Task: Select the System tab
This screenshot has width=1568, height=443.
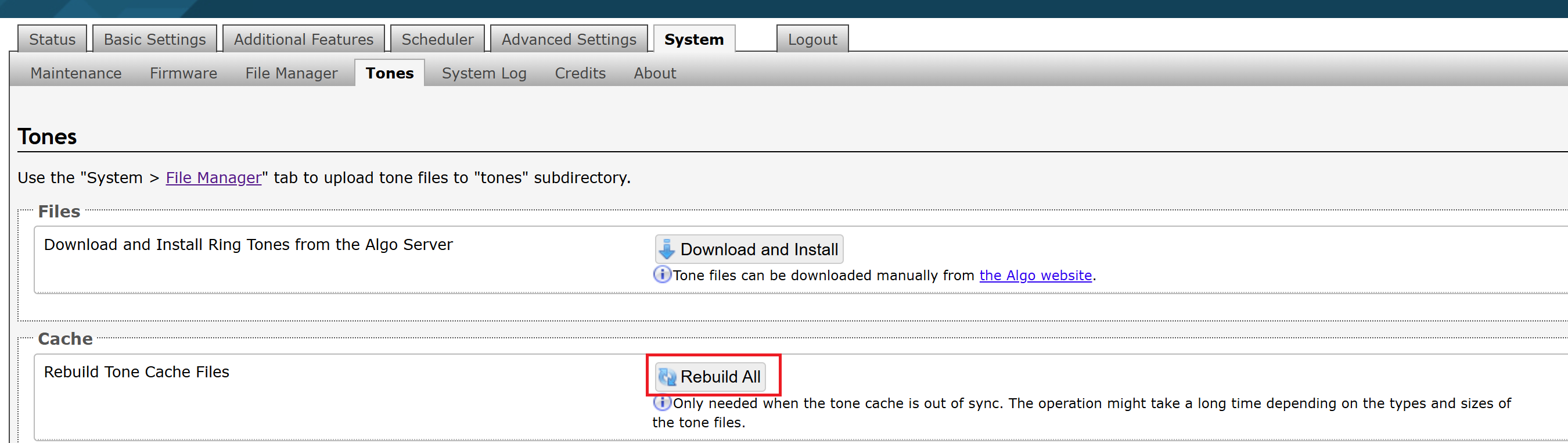Action: tap(694, 39)
